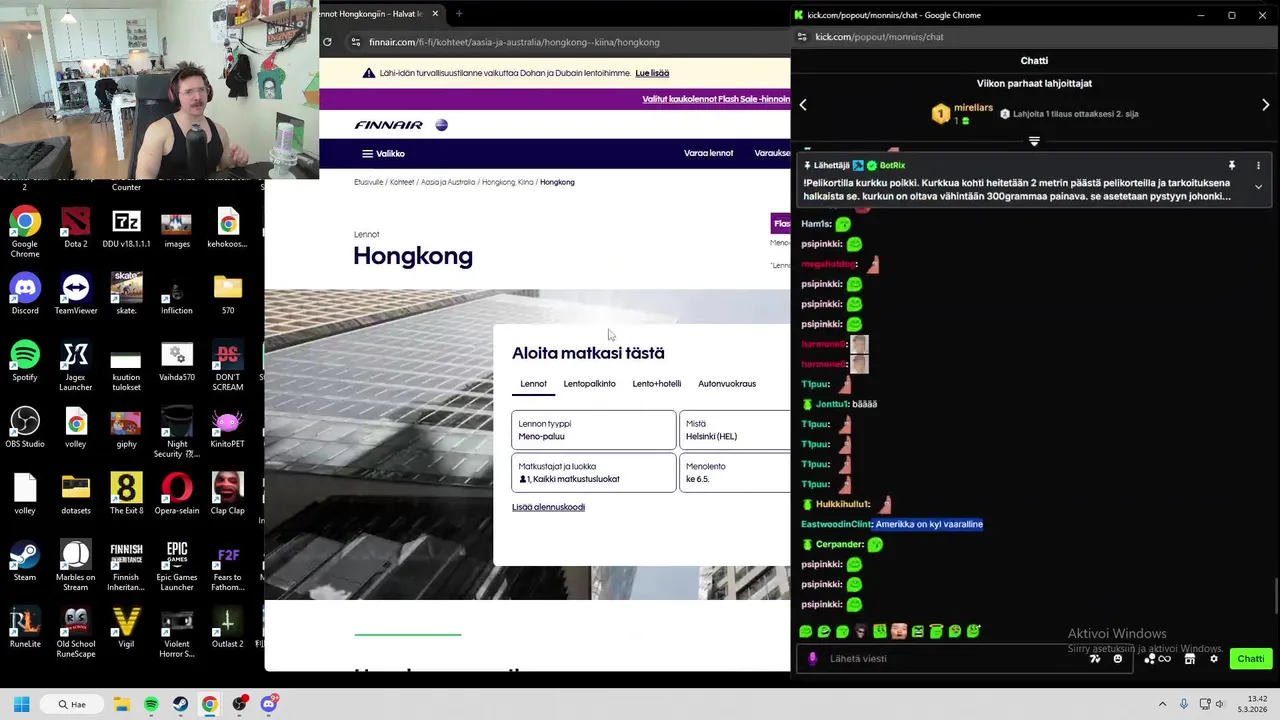
Task: Launch Steam from the desktop
Action: (25, 562)
